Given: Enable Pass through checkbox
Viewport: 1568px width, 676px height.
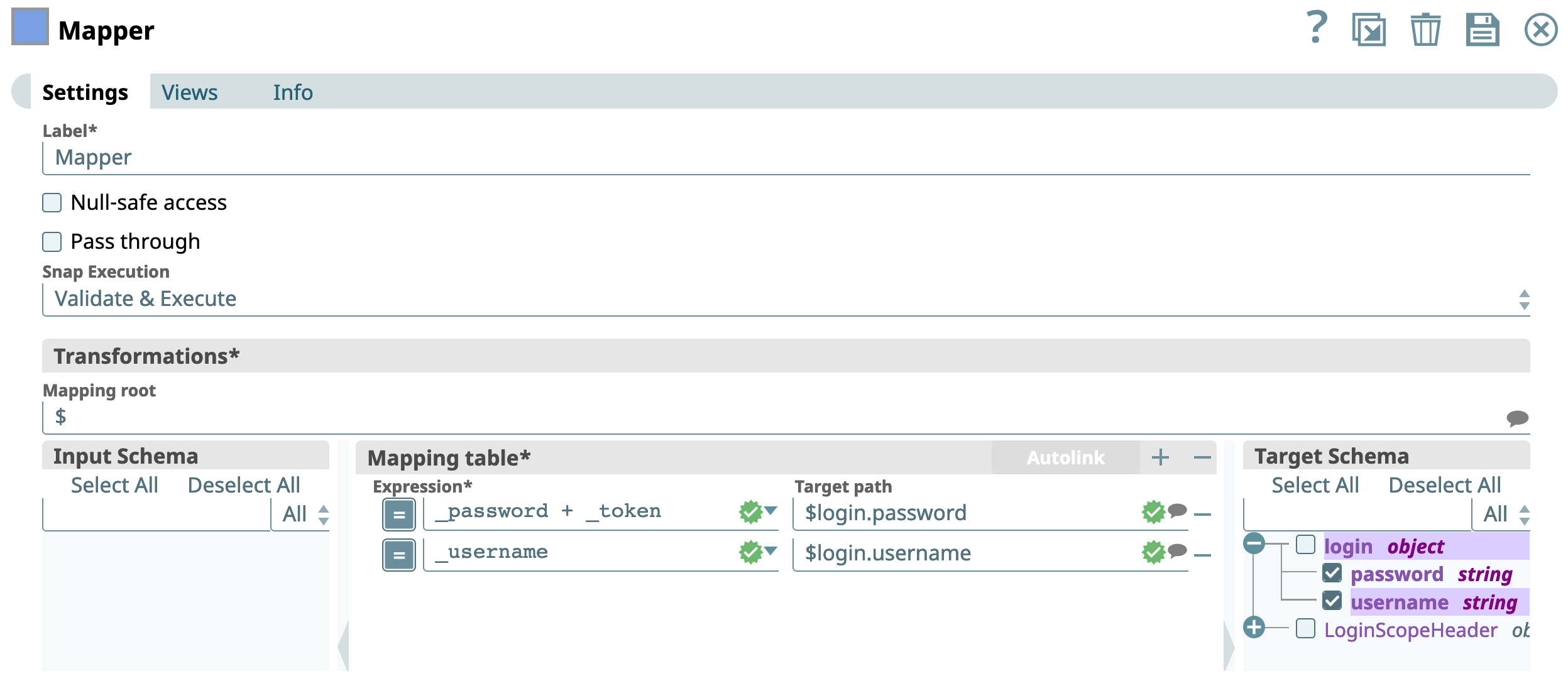Looking at the screenshot, I should tap(52, 242).
